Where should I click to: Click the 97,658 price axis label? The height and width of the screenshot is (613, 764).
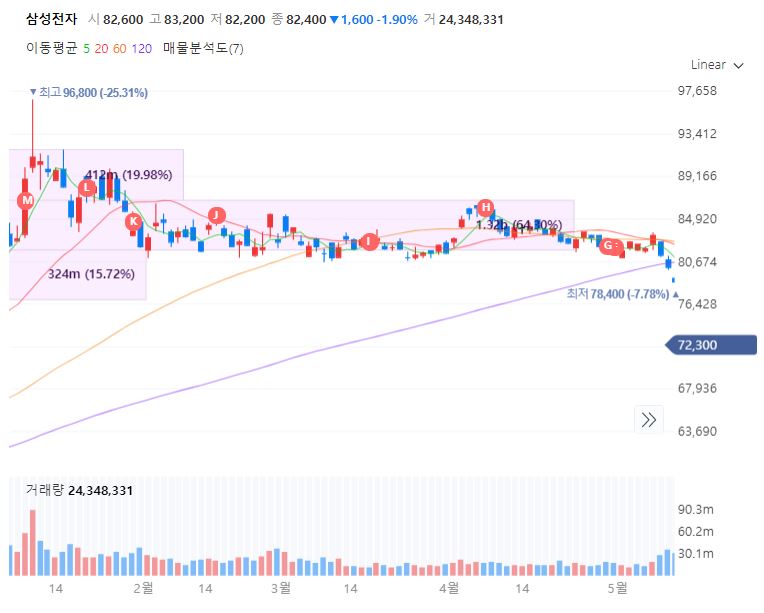pos(697,91)
